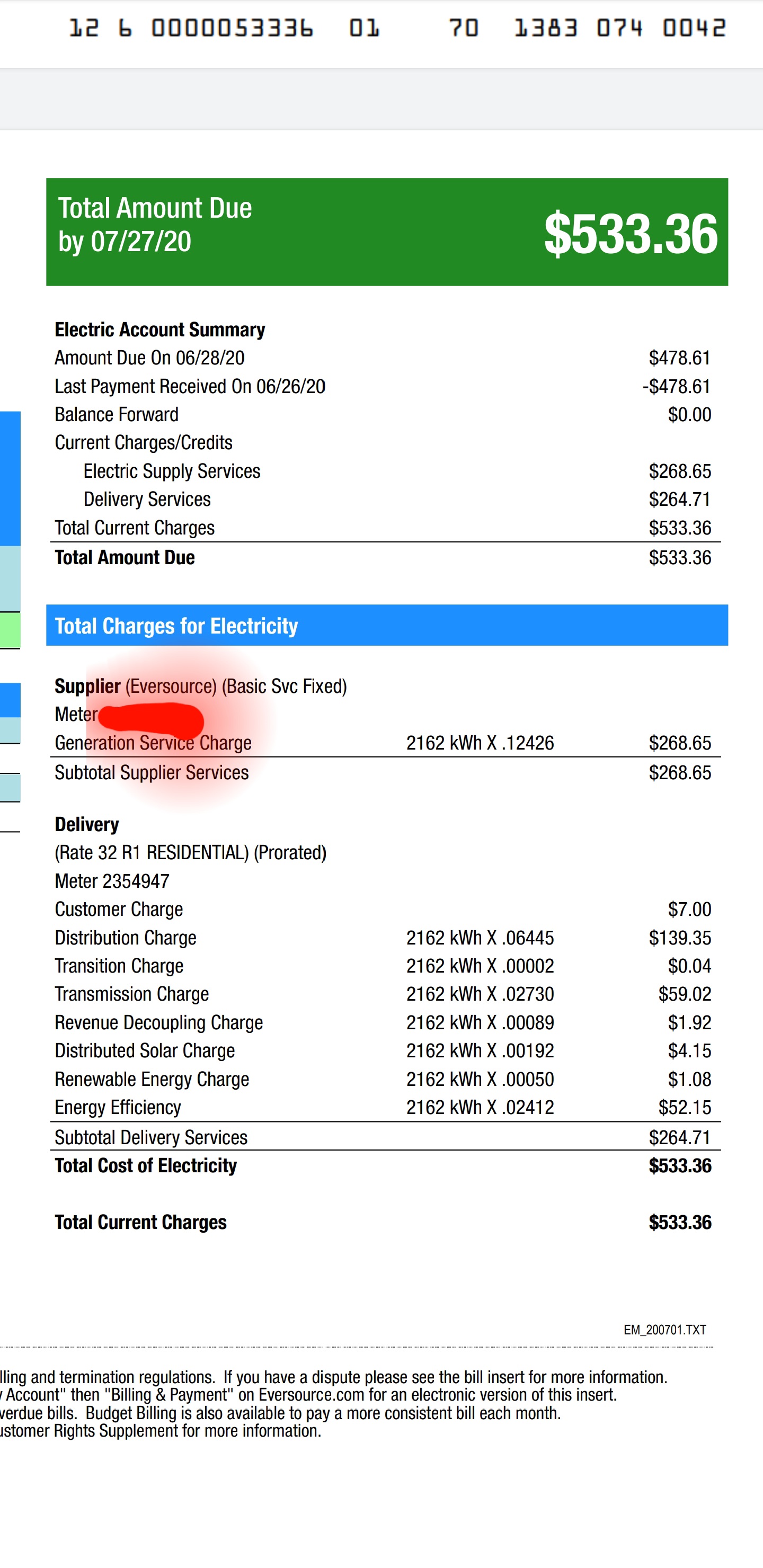Click the $478.61 amount due value
763x1568 pixels.
pyautogui.click(x=680, y=358)
